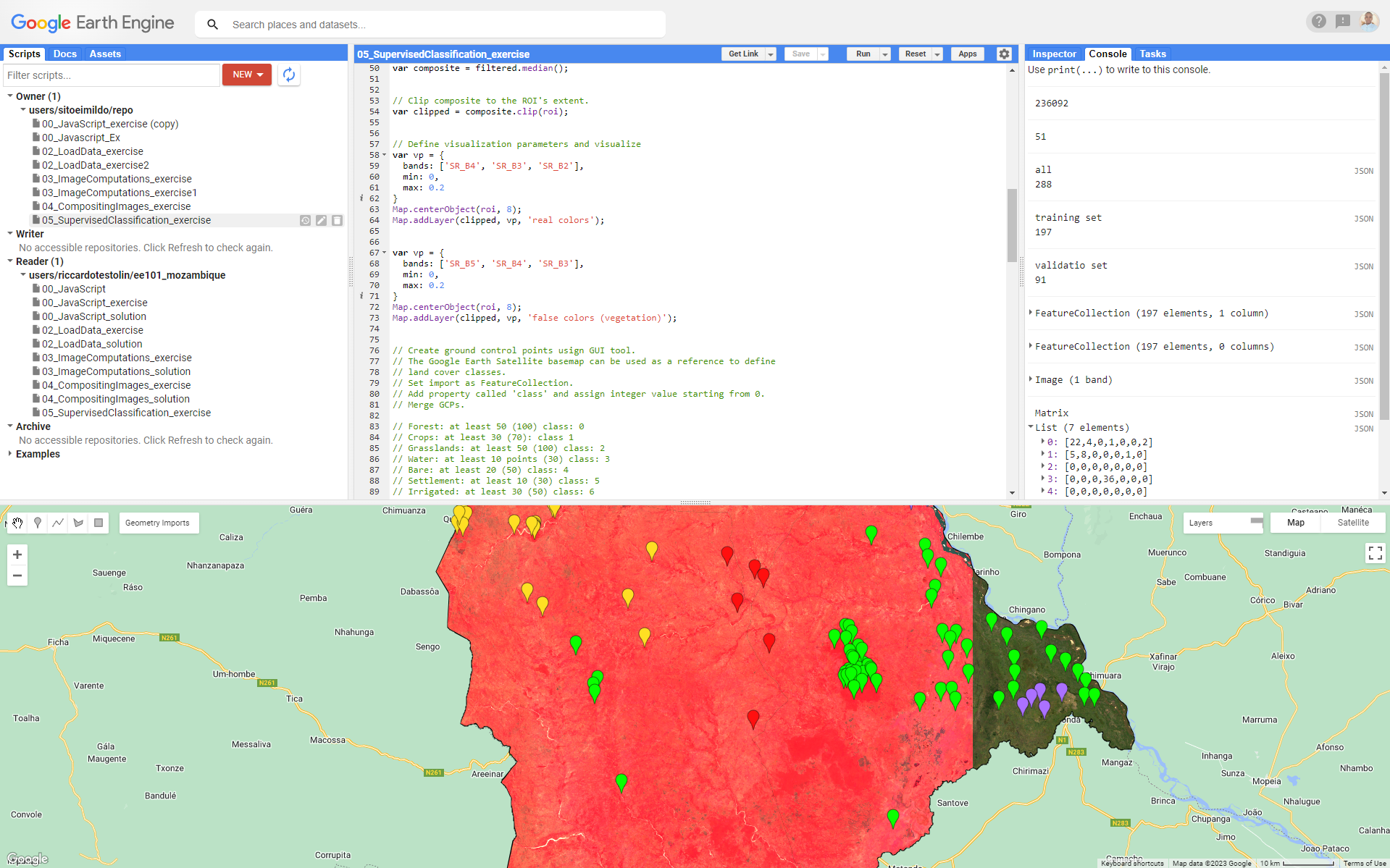Collapse the users/sitoeimildo/repo tree

[x=22, y=109]
